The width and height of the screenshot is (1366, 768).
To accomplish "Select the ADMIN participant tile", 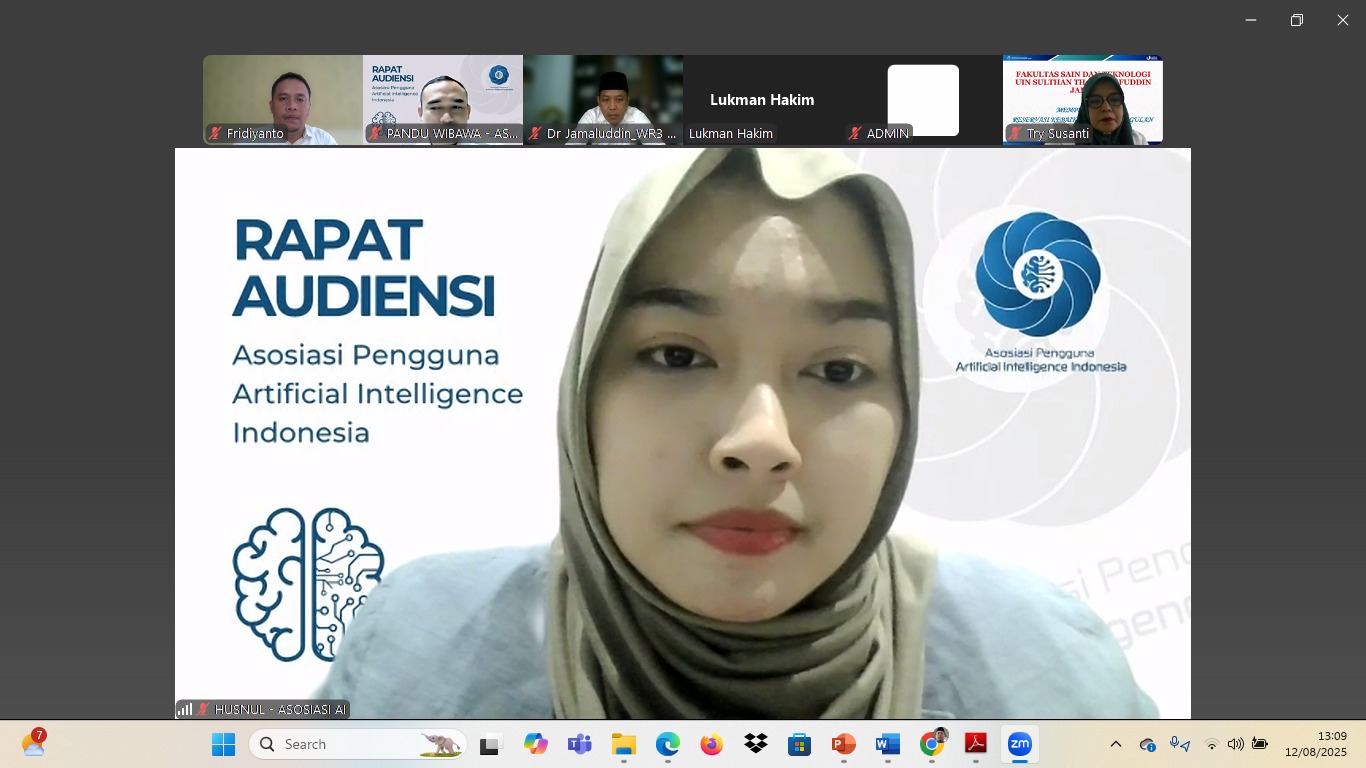I will click(x=923, y=100).
